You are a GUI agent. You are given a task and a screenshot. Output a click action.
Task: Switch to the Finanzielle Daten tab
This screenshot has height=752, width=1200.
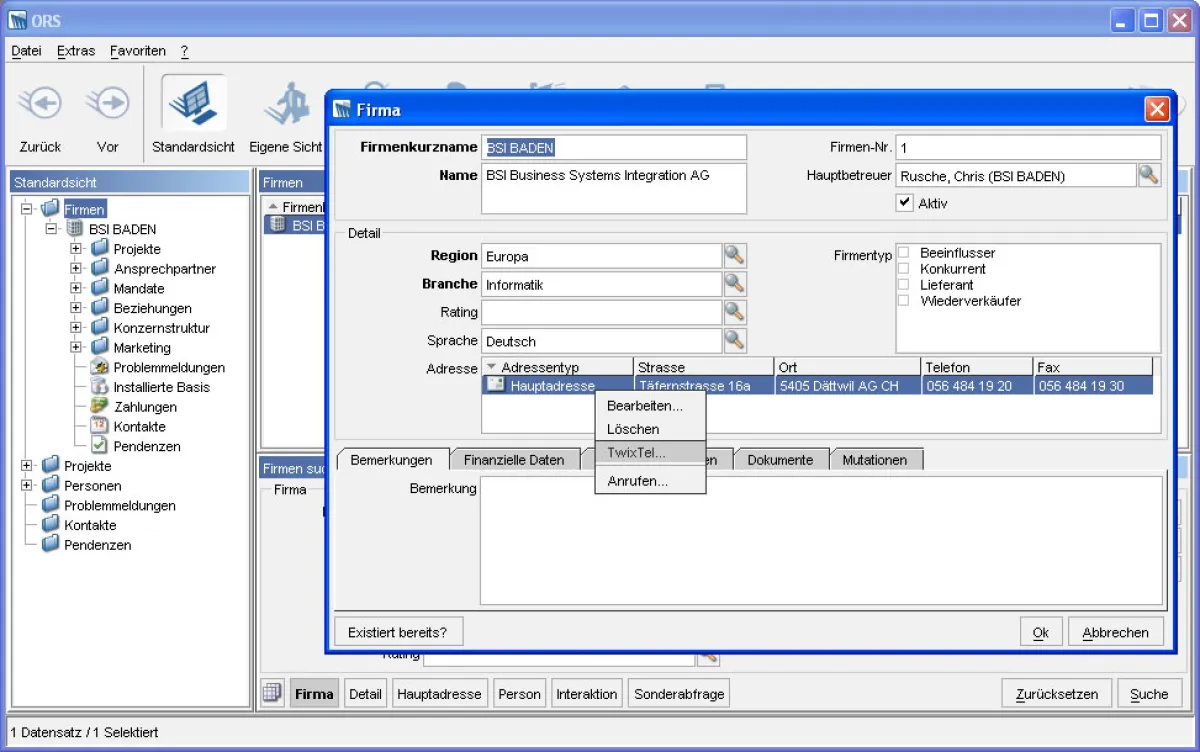pyautogui.click(x=515, y=459)
